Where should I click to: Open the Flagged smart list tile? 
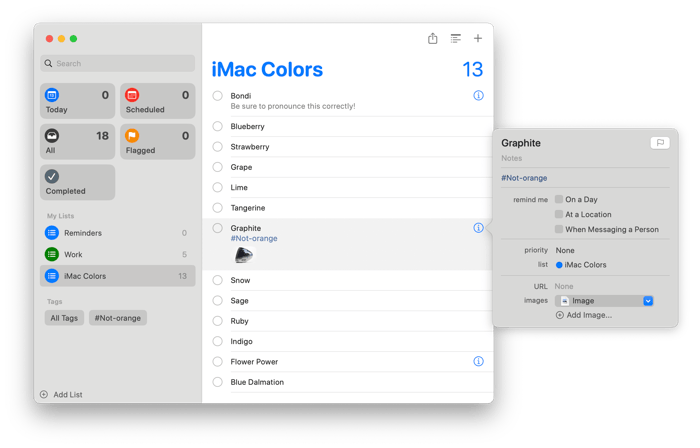pos(158,141)
